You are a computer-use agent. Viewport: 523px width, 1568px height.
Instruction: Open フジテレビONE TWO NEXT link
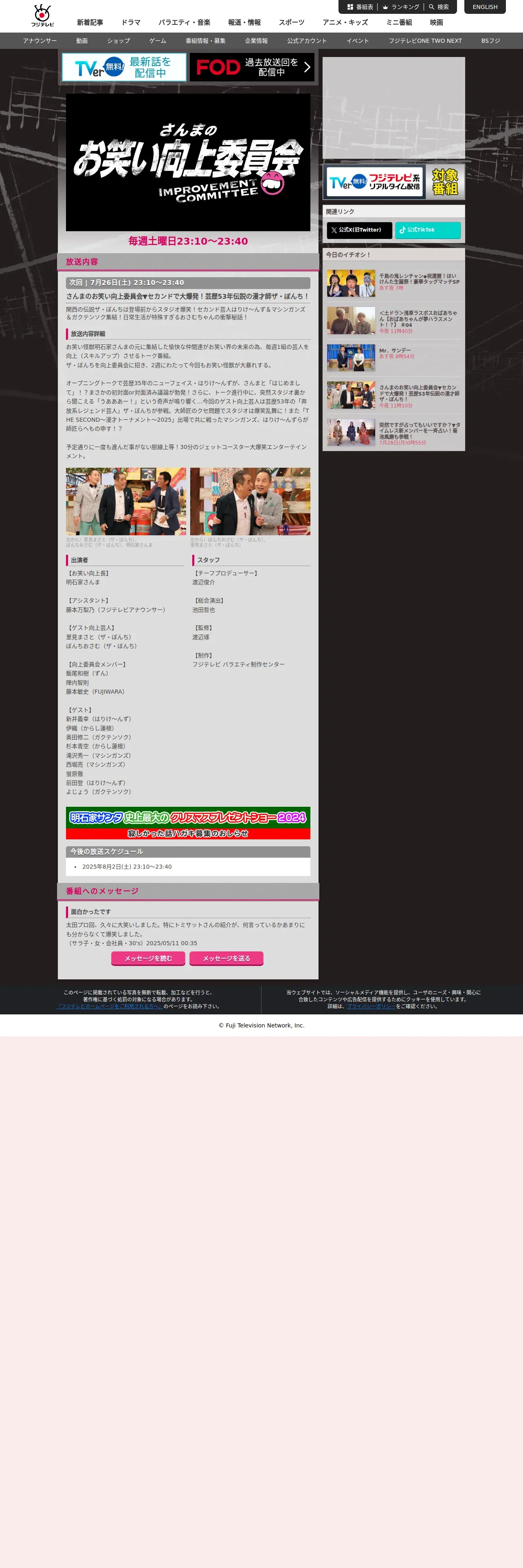(x=426, y=41)
